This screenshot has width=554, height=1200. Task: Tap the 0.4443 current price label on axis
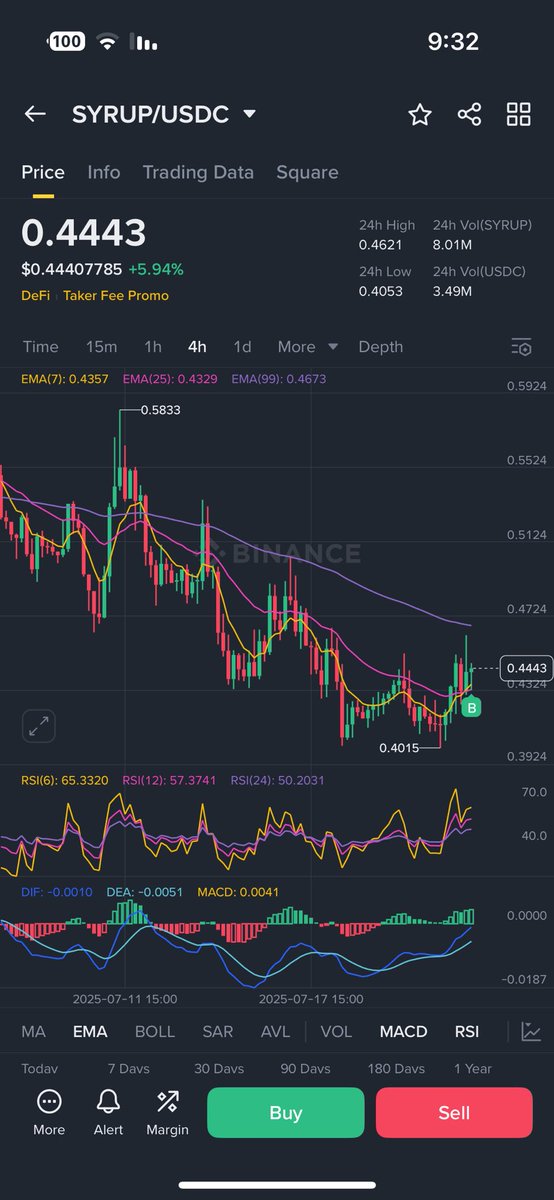pyautogui.click(x=526, y=668)
